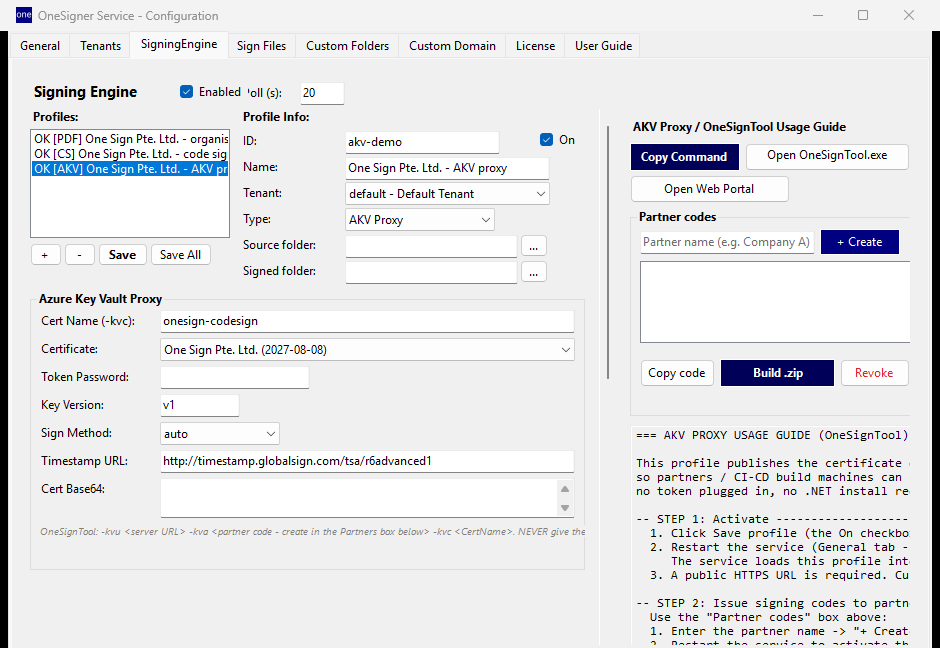Toggle the Signing Engine Enabled checkbox
The width and height of the screenshot is (940, 648).
[186, 92]
